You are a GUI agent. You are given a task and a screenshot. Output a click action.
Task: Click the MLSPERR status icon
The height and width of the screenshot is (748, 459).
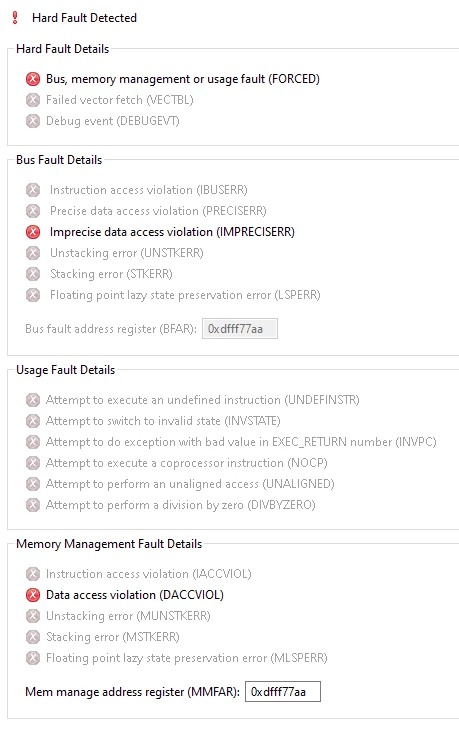click(x=33, y=658)
